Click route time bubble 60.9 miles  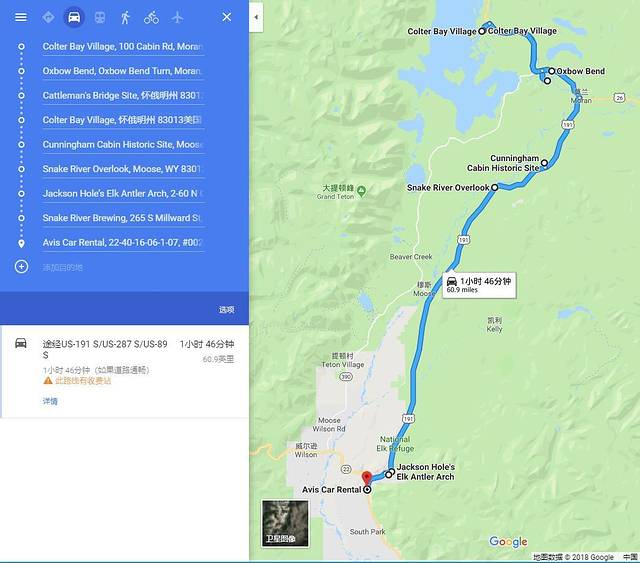(479, 285)
